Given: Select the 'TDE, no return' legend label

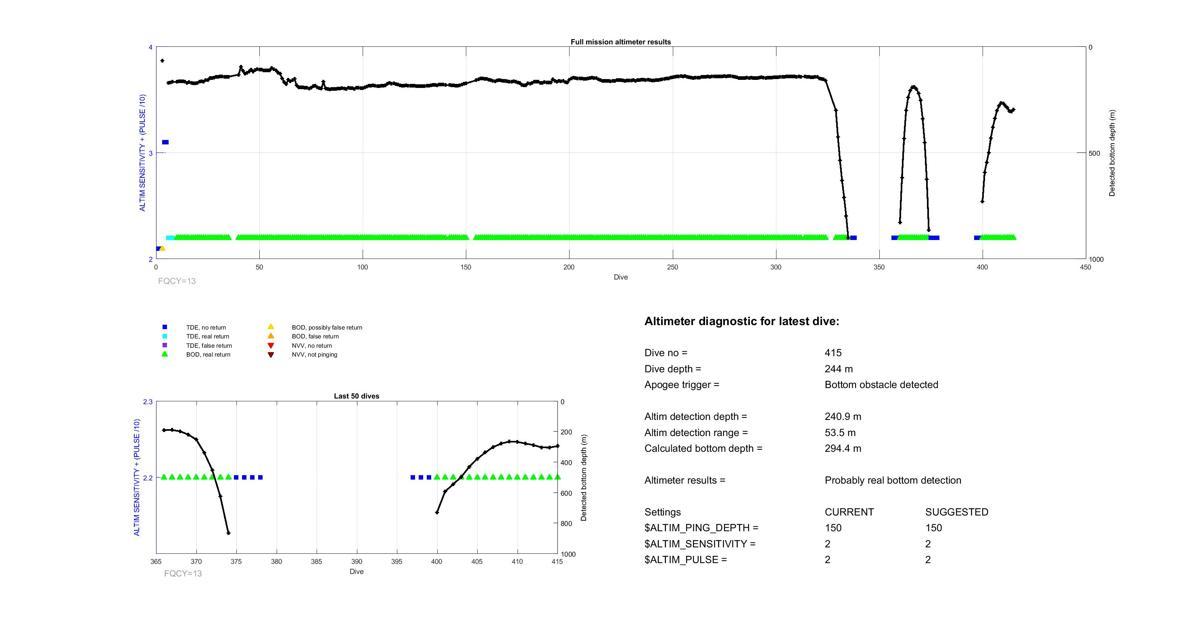Looking at the screenshot, I should pos(206,327).
